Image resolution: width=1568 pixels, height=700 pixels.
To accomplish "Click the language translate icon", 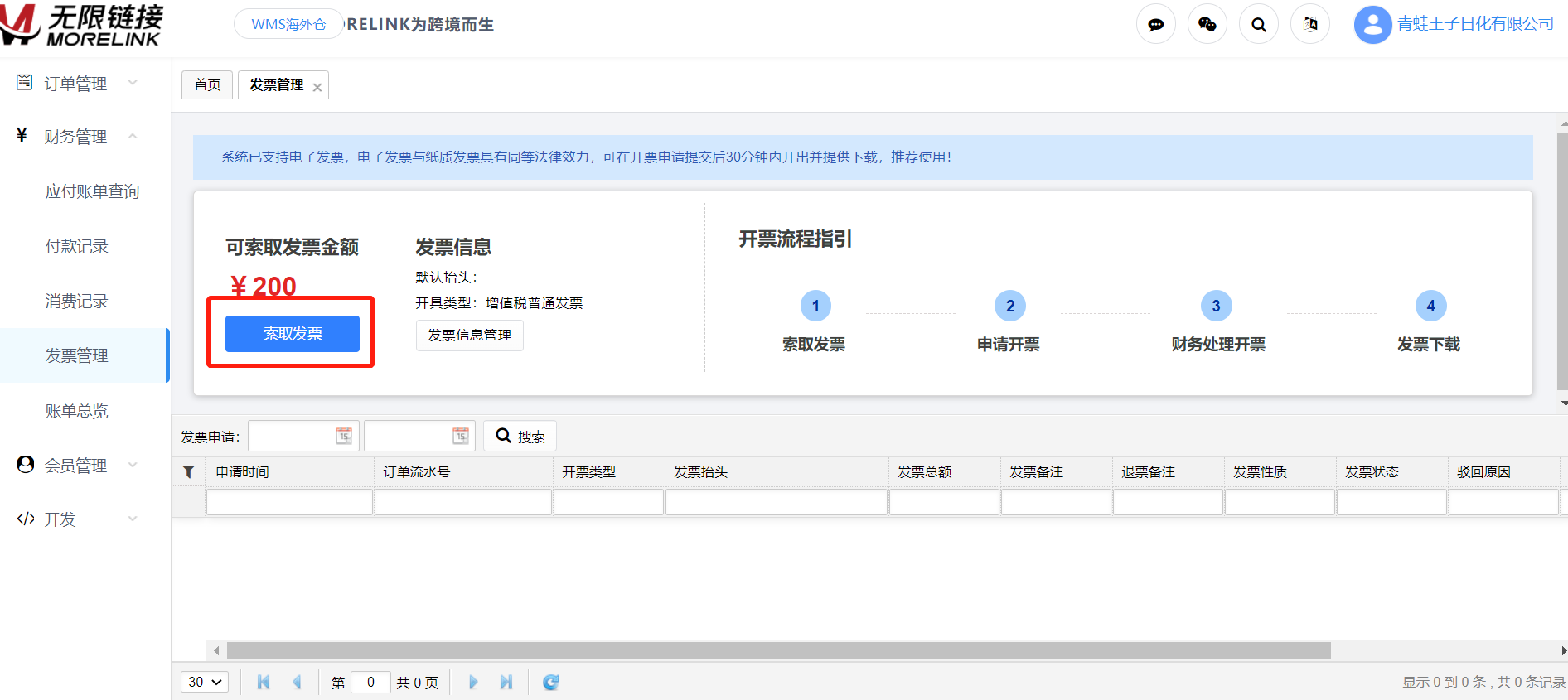I will [x=1309, y=25].
